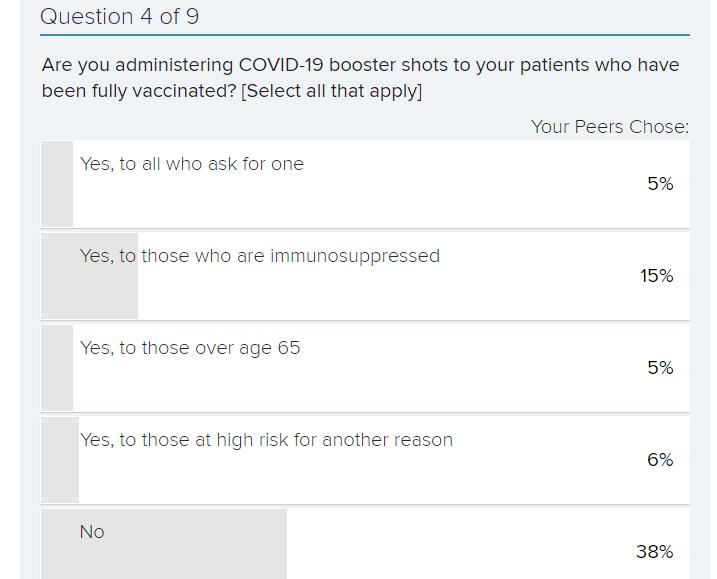This screenshot has width=717, height=579.
Task: Click the gray bar for over age 65
Action: click(57, 368)
